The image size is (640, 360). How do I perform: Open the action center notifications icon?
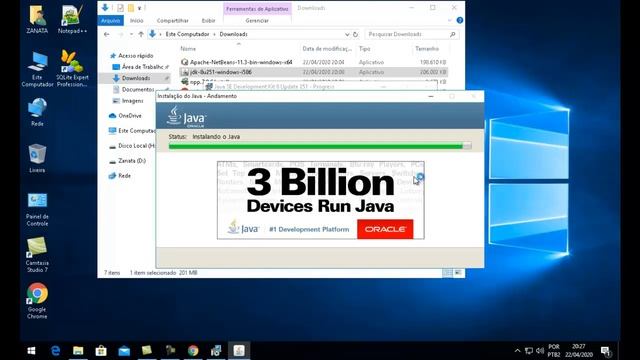click(605, 351)
